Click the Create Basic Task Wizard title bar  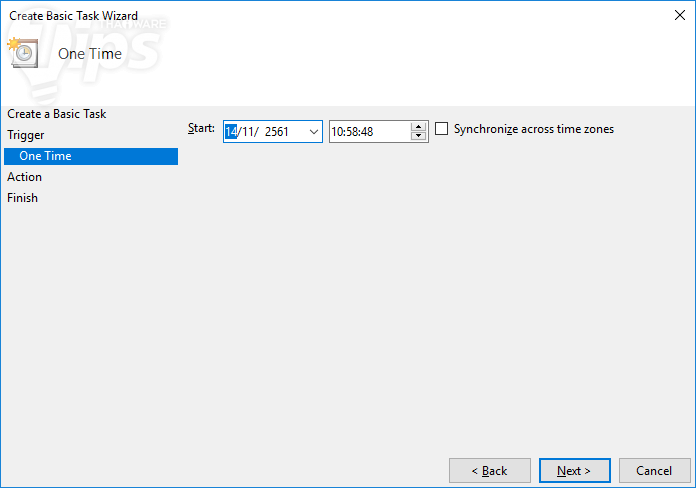click(300, 16)
